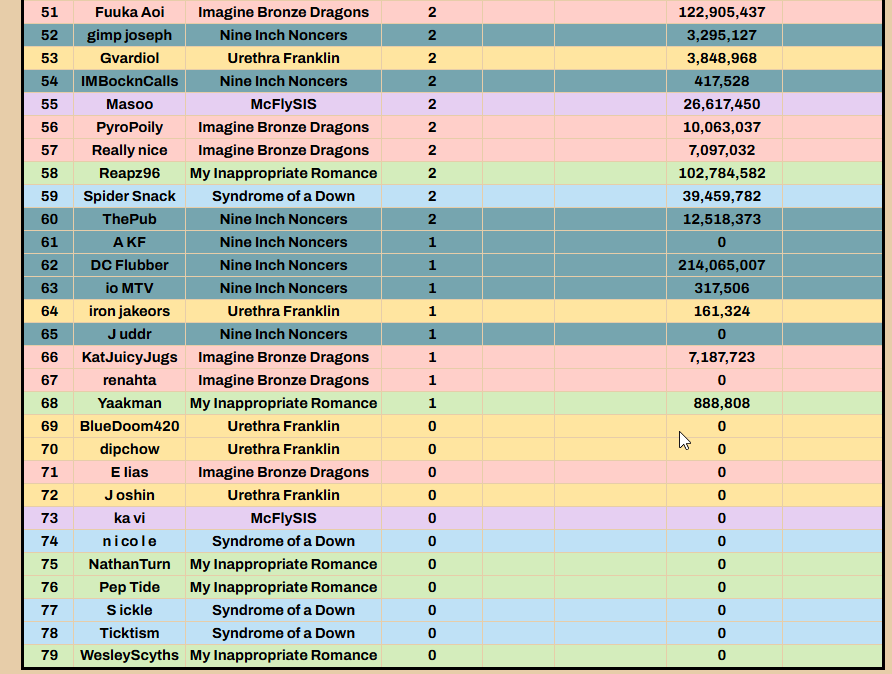Click the value 7,097,032
Viewport: 892px width, 674px height.
721,150
